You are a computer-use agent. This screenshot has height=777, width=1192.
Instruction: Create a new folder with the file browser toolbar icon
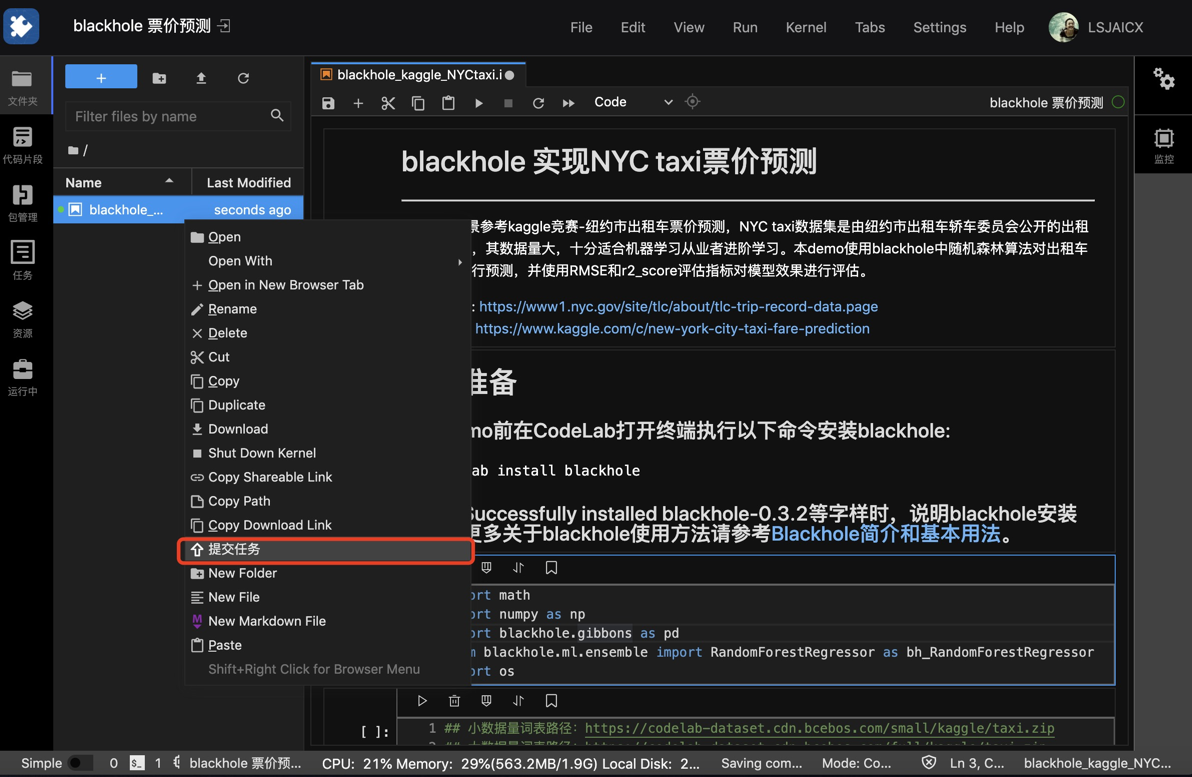[159, 78]
